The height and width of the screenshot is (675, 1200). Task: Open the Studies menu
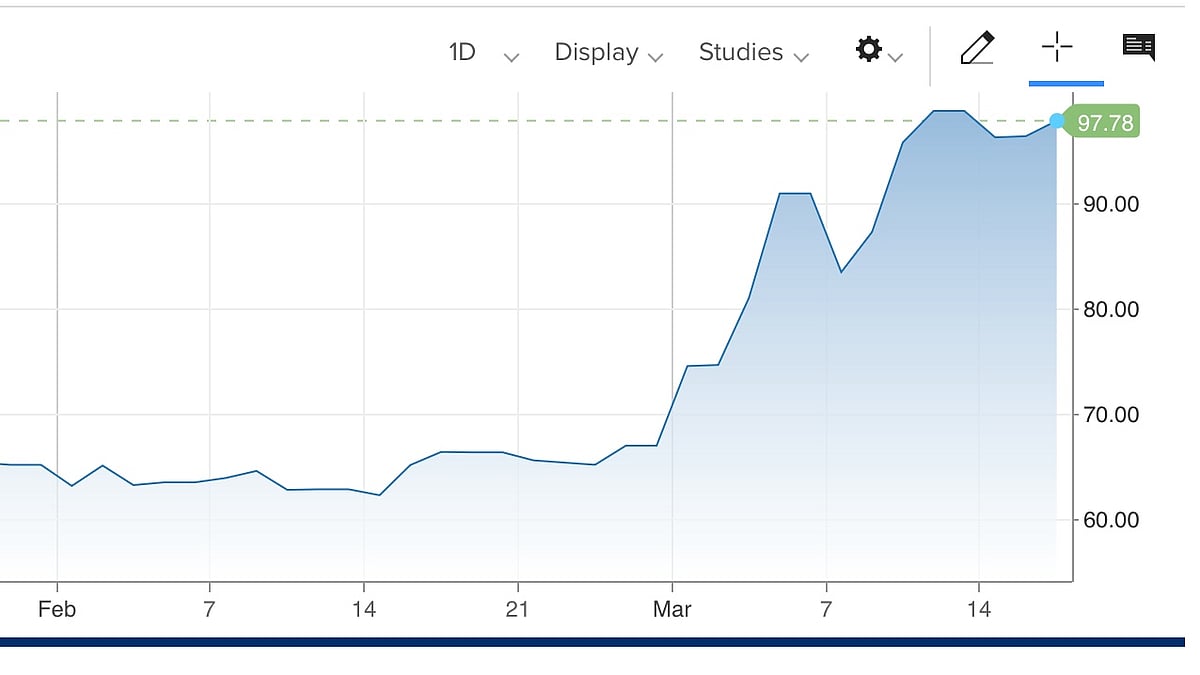[x=740, y=52]
